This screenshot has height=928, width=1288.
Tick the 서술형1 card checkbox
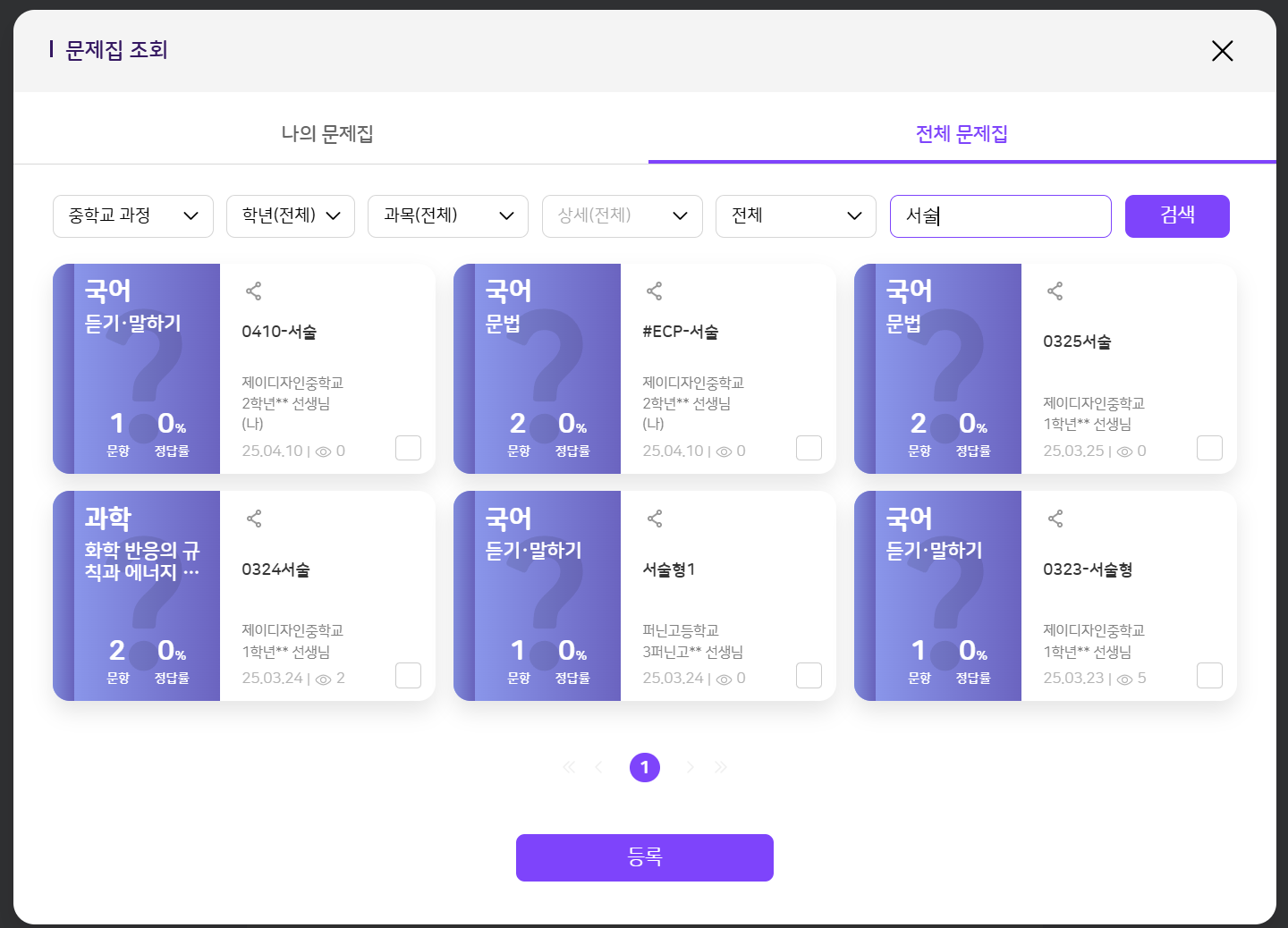click(809, 676)
